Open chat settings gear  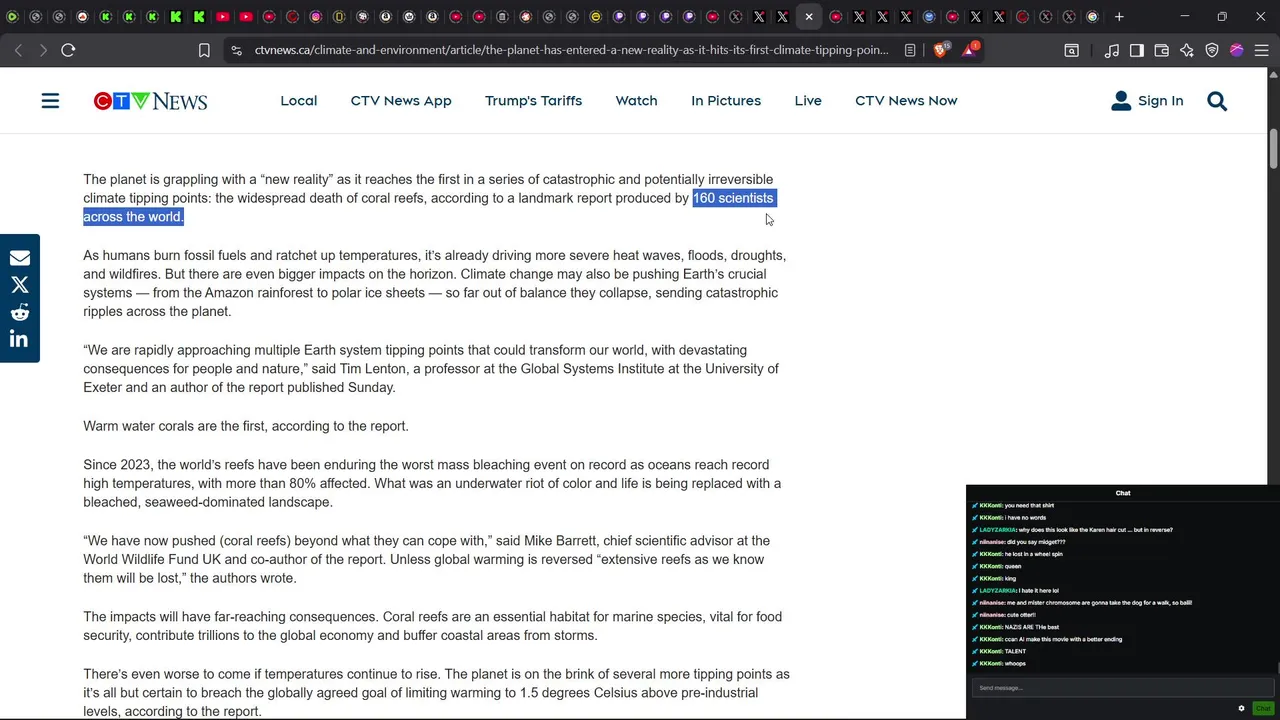1241,708
